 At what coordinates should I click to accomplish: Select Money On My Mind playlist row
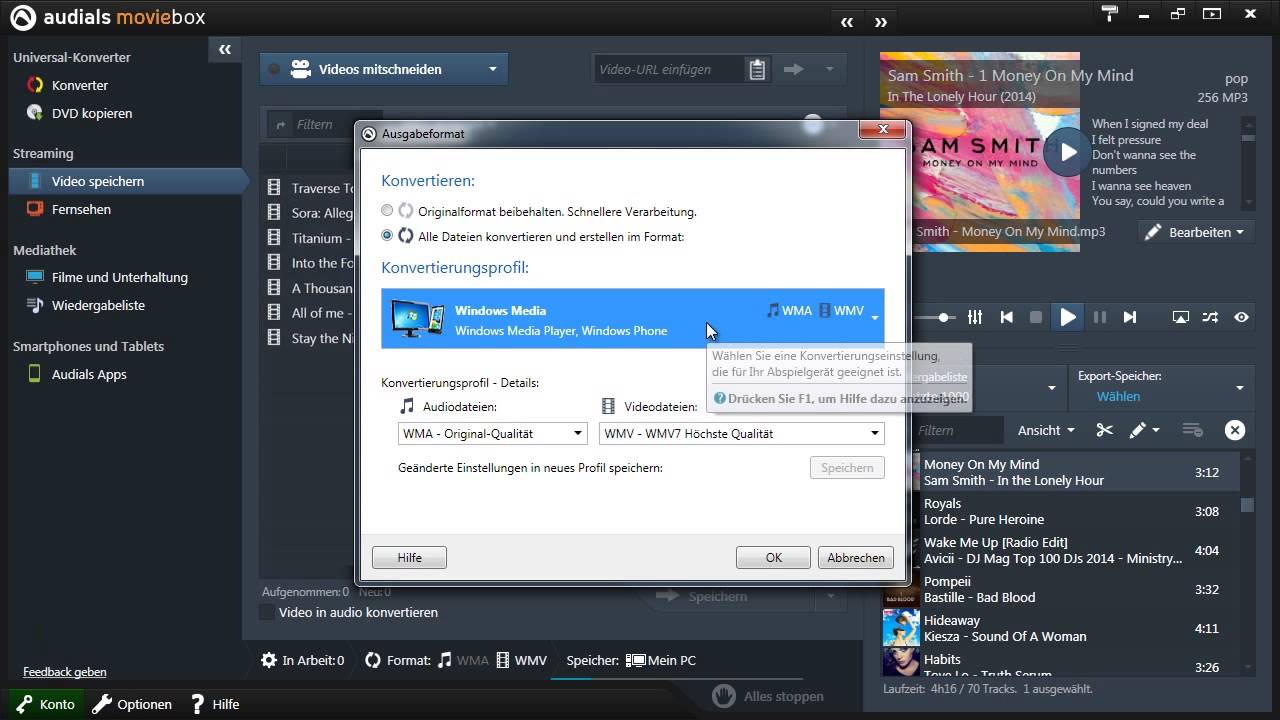(1063, 472)
